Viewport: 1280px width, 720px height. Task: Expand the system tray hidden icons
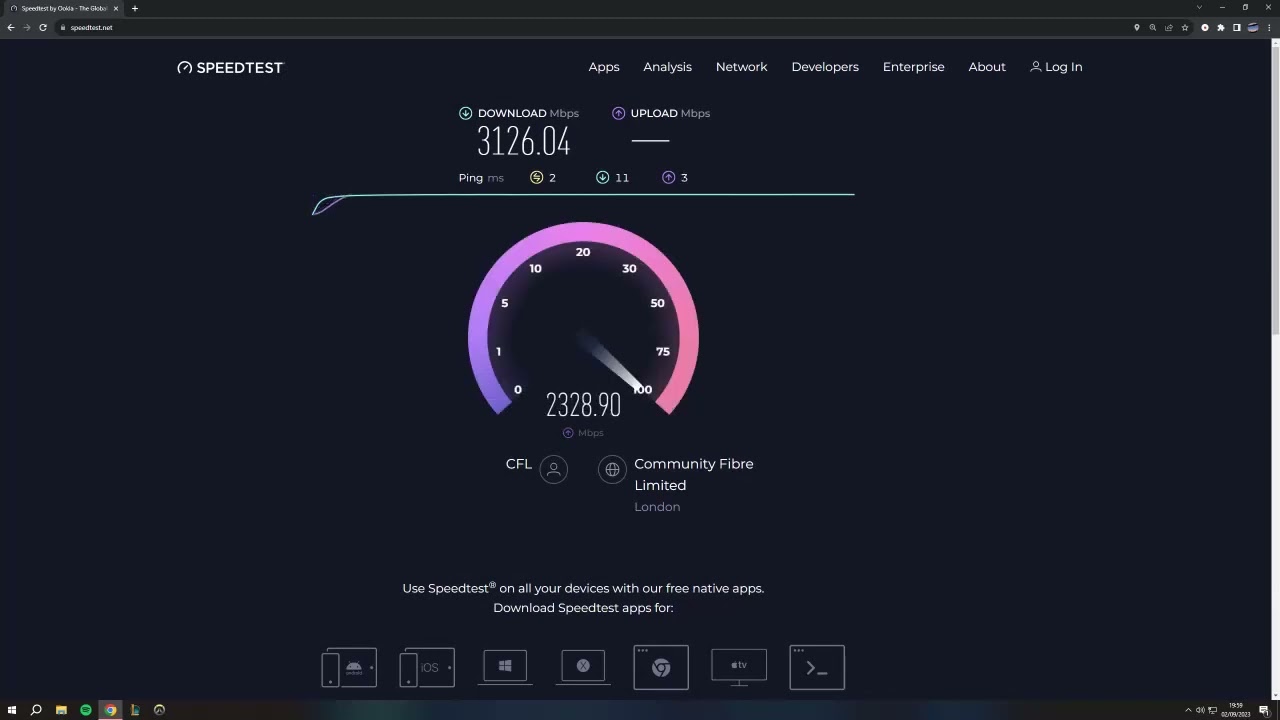(x=1188, y=710)
